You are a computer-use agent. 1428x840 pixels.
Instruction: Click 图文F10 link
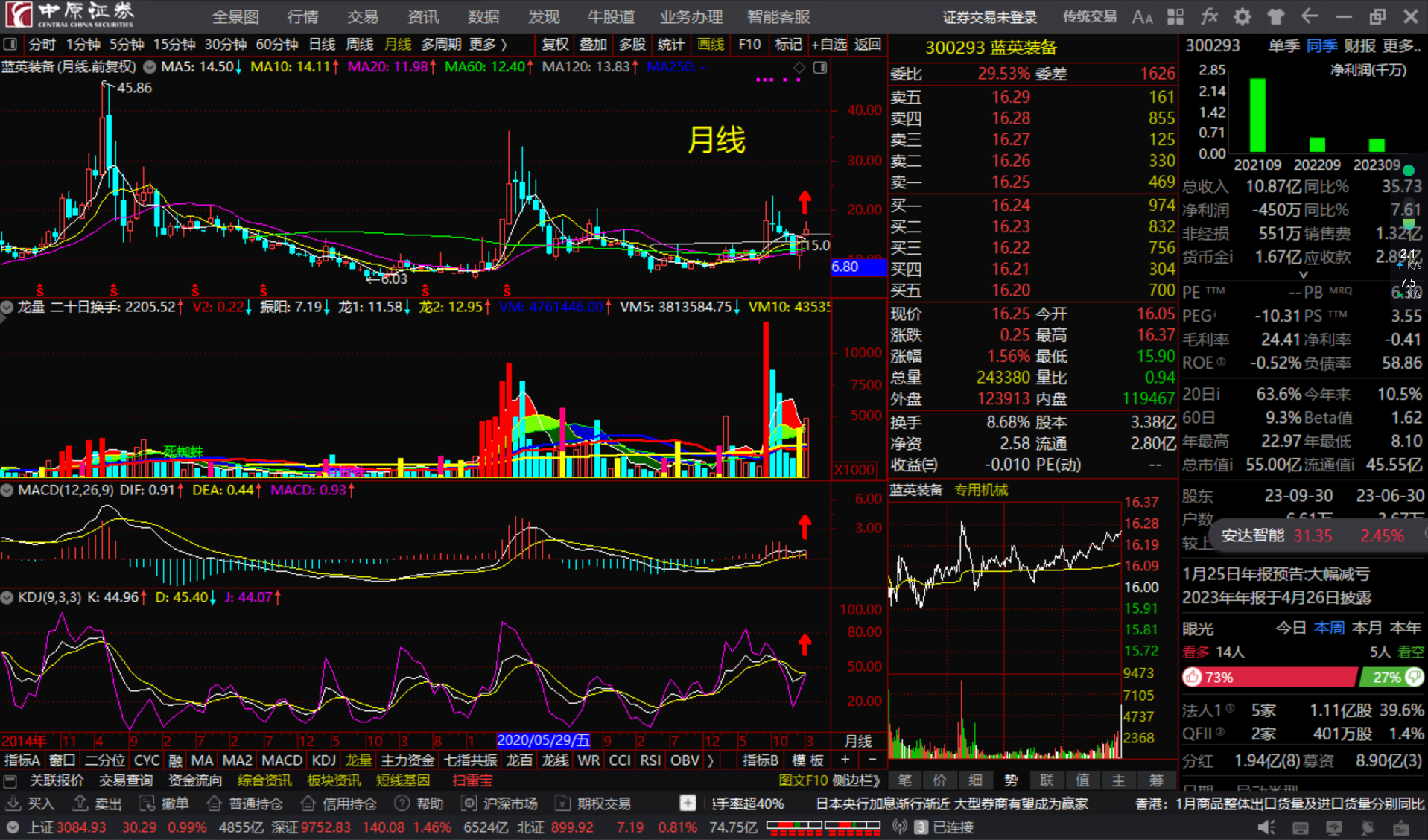[803, 780]
